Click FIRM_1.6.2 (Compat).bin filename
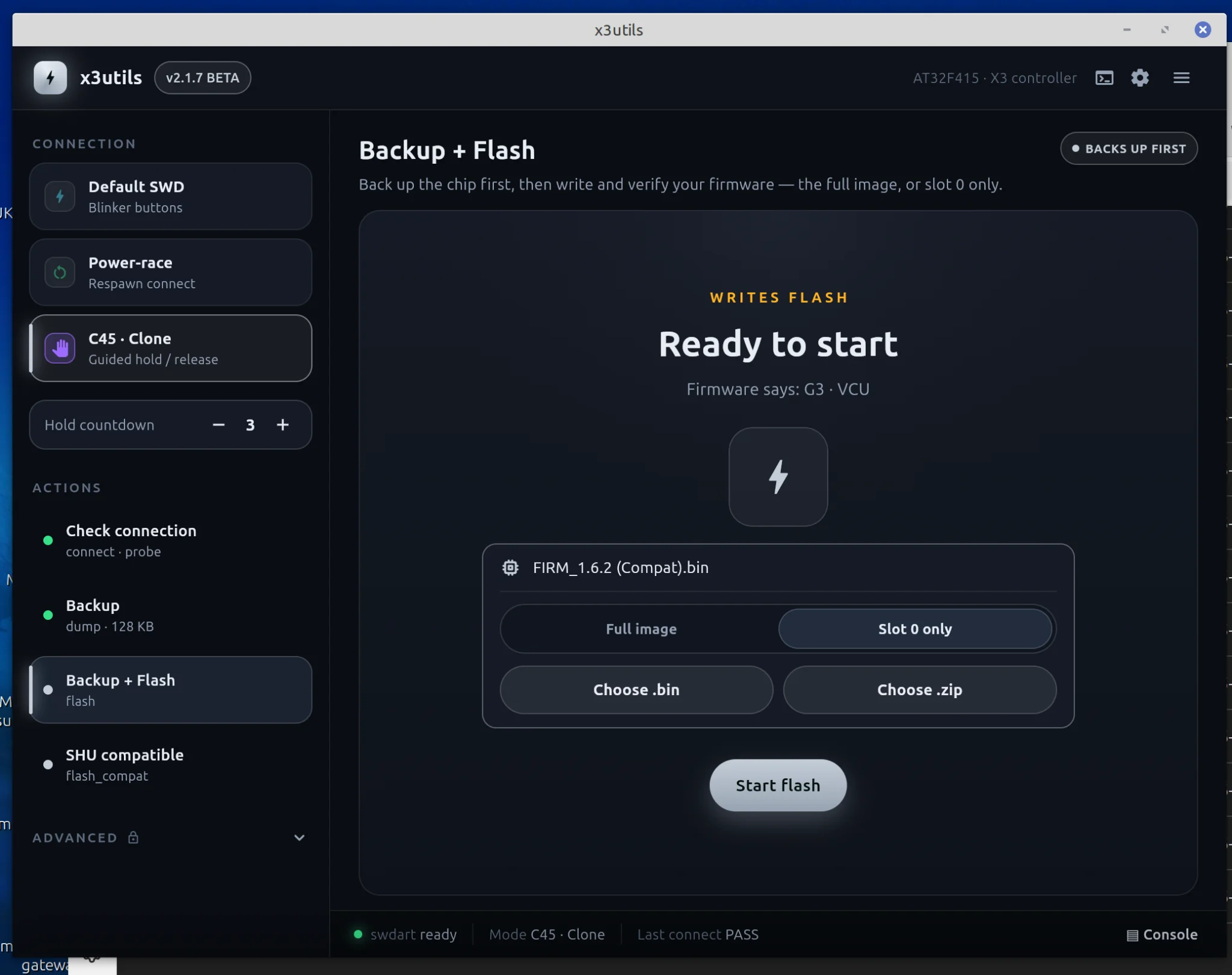The width and height of the screenshot is (1232, 975). 621,568
